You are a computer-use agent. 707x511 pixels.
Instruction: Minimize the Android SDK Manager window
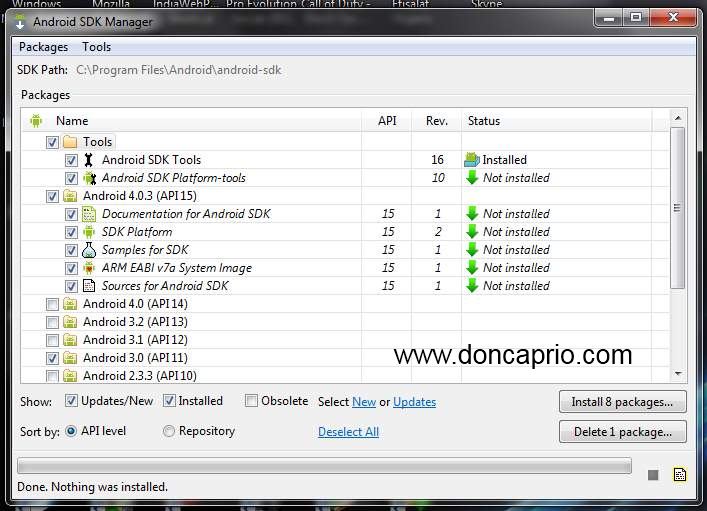point(609,18)
